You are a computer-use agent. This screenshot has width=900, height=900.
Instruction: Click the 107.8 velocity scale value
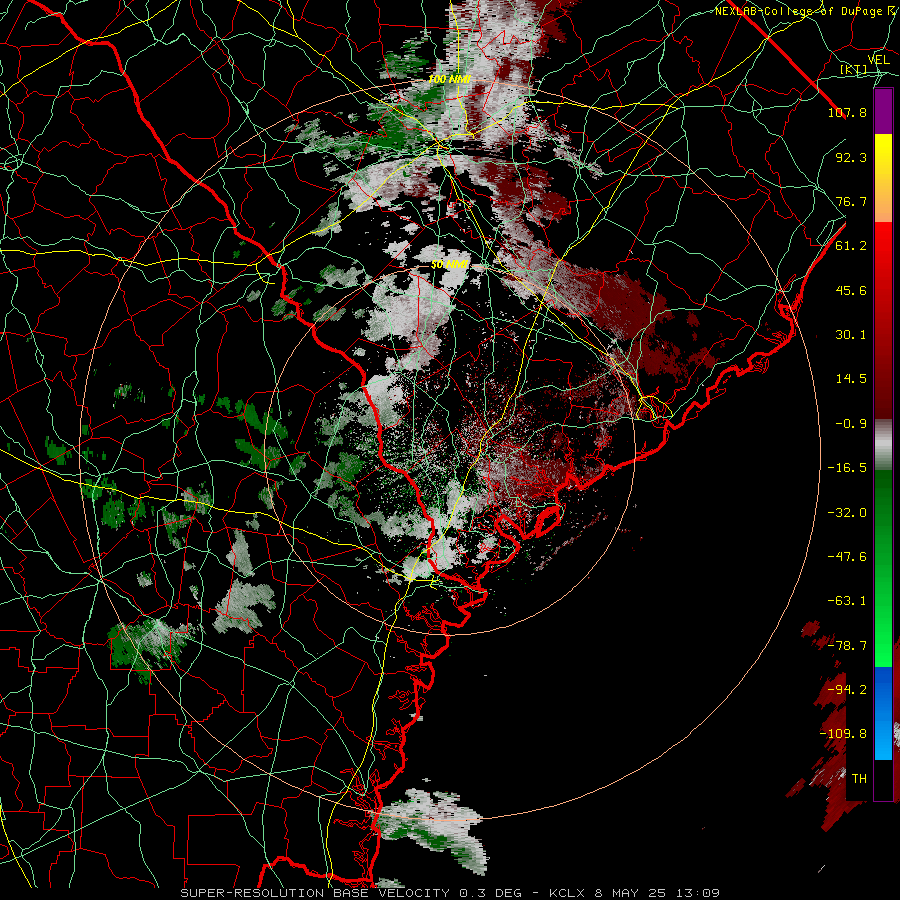point(847,112)
